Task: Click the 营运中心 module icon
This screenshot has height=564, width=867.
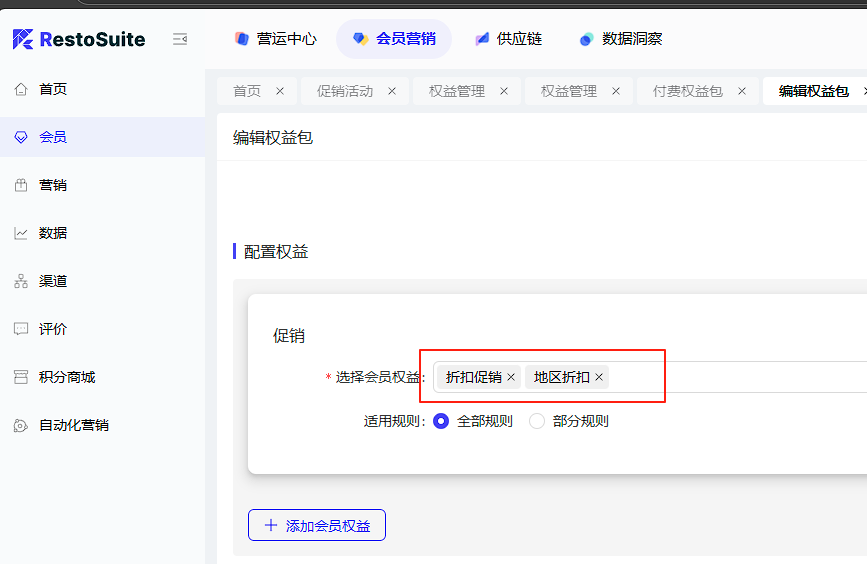Action: [x=242, y=39]
